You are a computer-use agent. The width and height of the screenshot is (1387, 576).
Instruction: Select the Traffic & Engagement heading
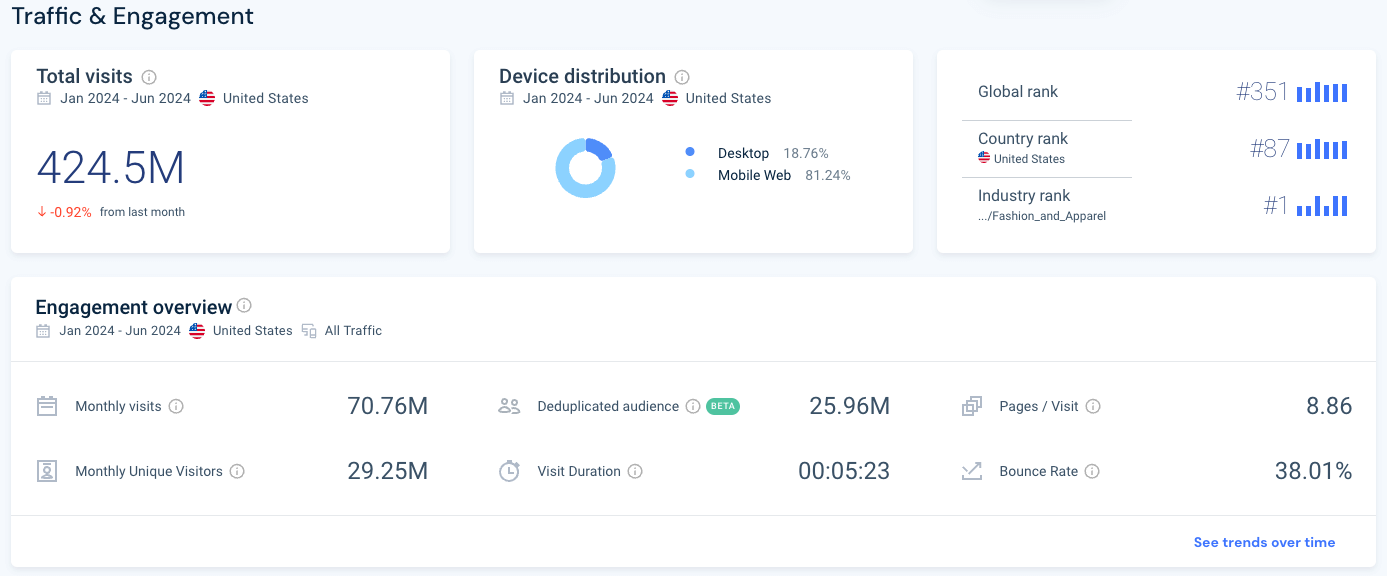click(x=130, y=16)
